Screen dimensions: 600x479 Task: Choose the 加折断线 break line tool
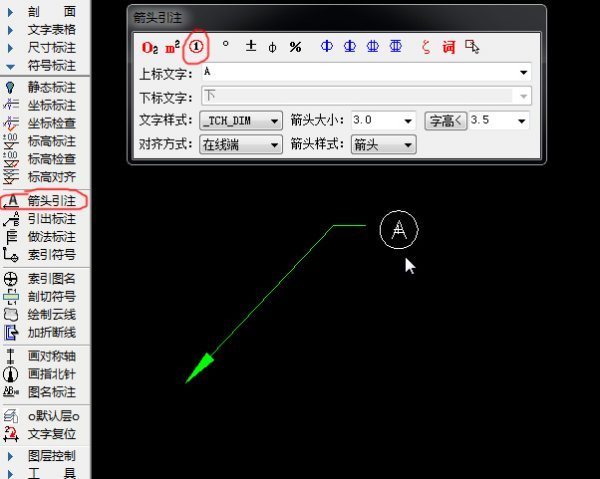pyautogui.click(x=51, y=332)
